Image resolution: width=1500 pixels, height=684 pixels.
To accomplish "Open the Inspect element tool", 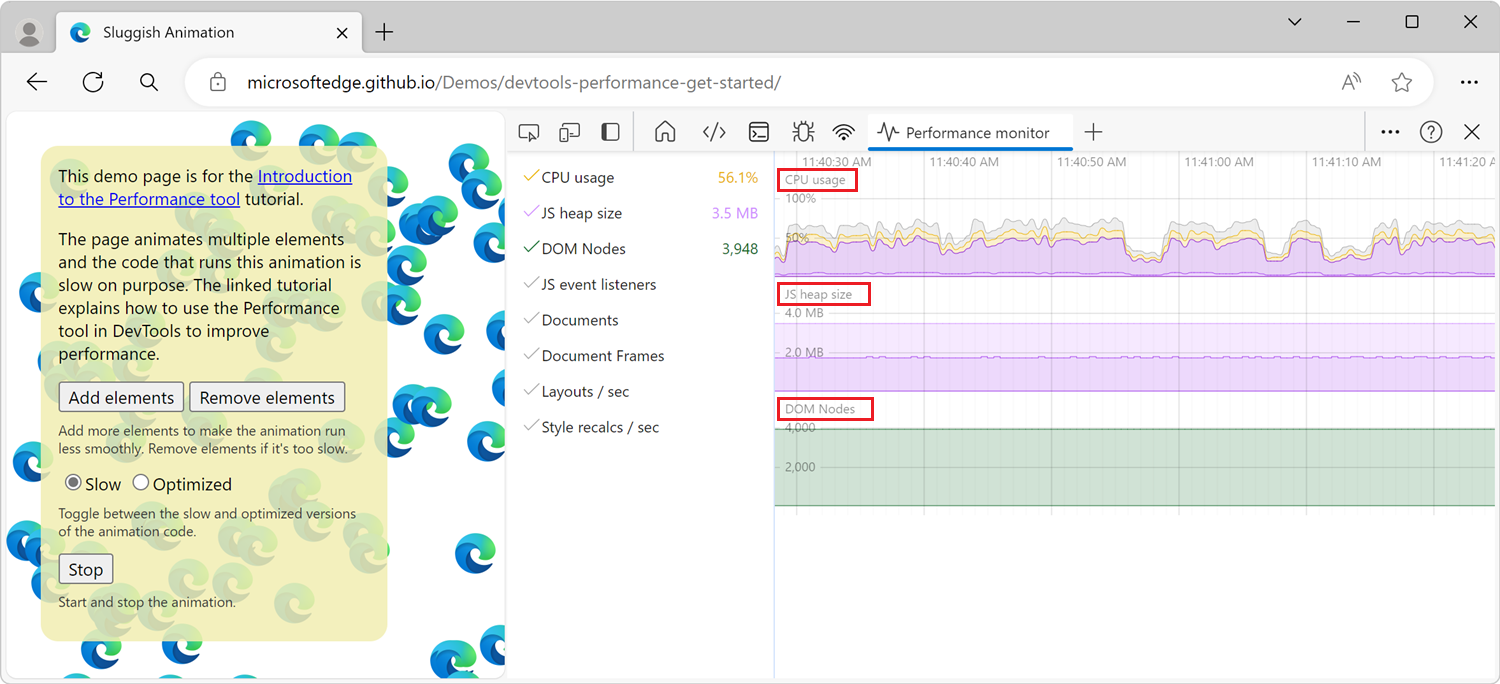I will click(x=530, y=132).
